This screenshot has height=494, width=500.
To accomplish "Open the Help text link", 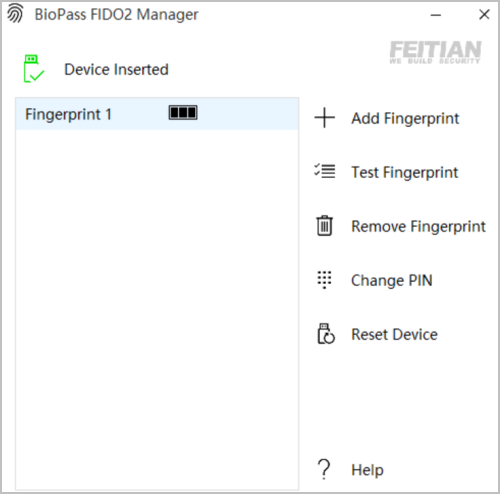I will (367, 470).
